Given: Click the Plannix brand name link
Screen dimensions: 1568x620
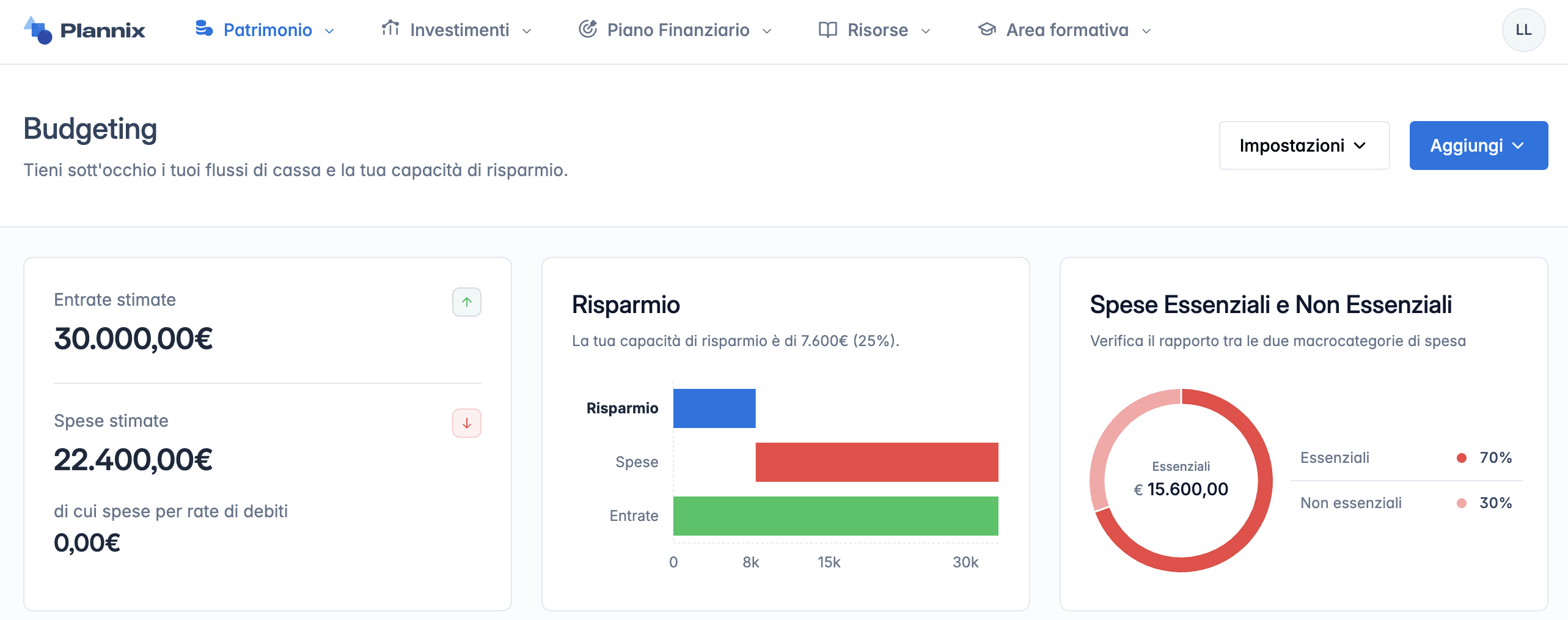Looking at the screenshot, I should 103,31.
